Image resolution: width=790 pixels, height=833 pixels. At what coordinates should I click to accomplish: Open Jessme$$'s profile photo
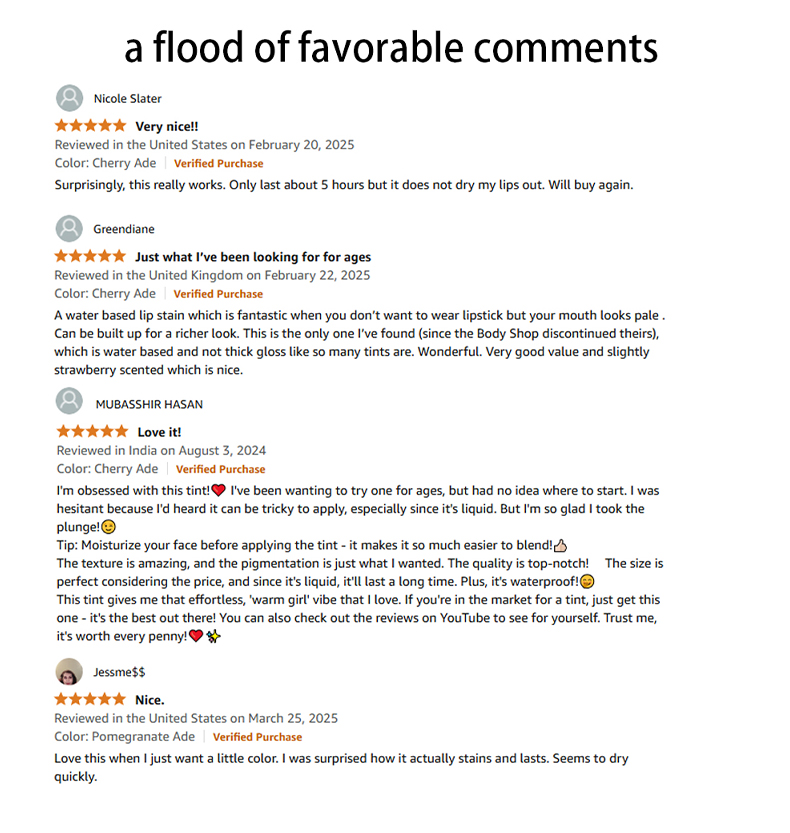69,671
